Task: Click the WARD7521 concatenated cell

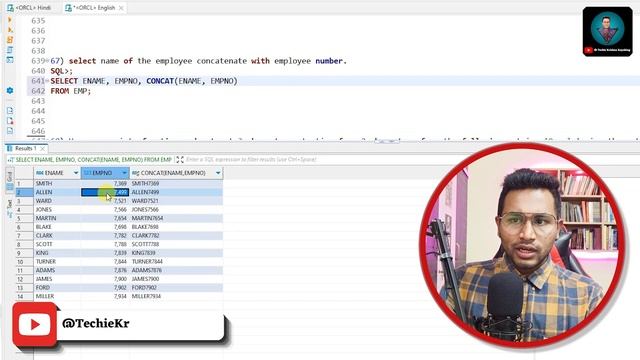Action: point(176,201)
